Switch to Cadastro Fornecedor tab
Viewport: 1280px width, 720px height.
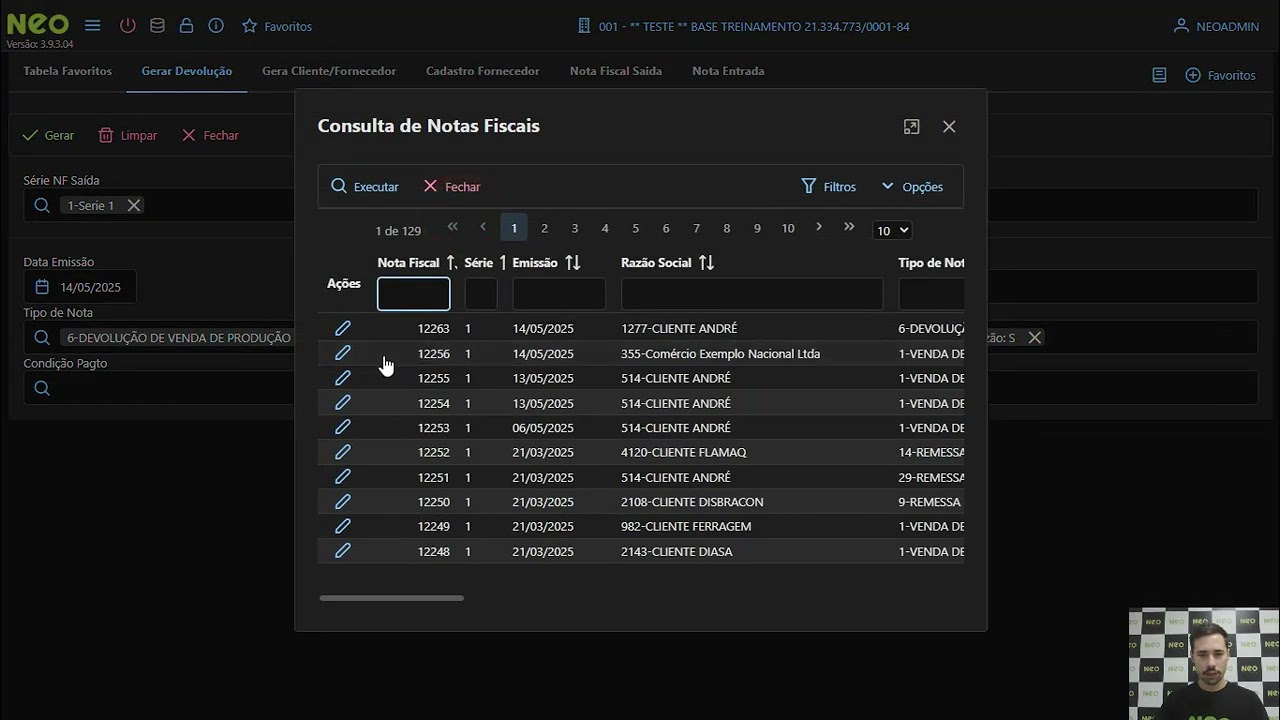click(482, 71)
